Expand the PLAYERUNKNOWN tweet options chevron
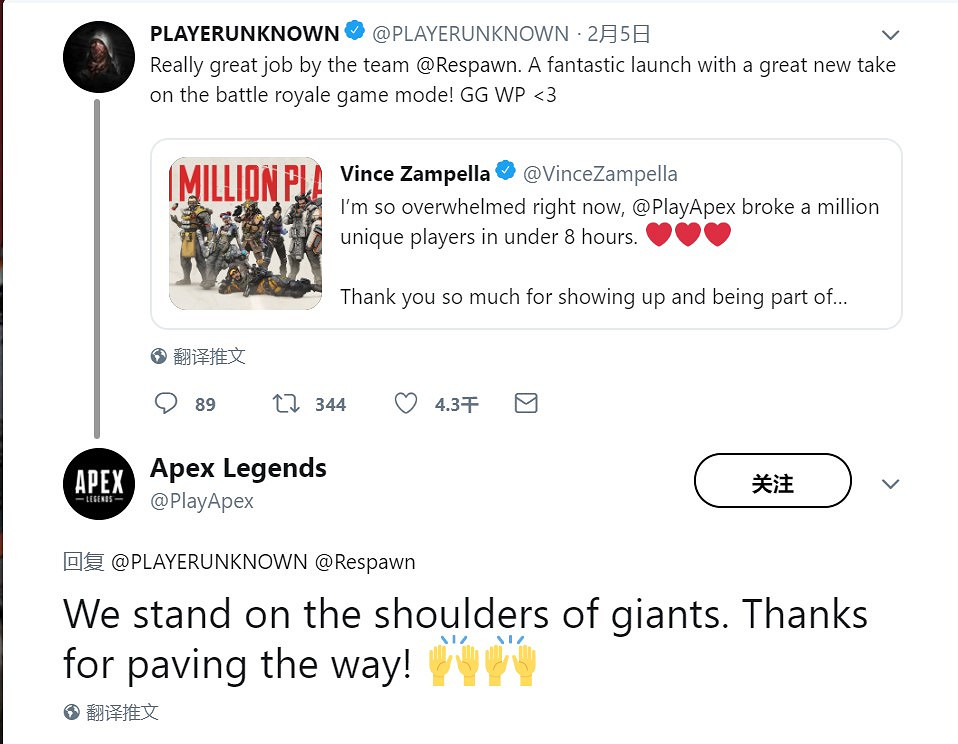The width and height of the screenshot is (958, 744). tap(890, 36)
